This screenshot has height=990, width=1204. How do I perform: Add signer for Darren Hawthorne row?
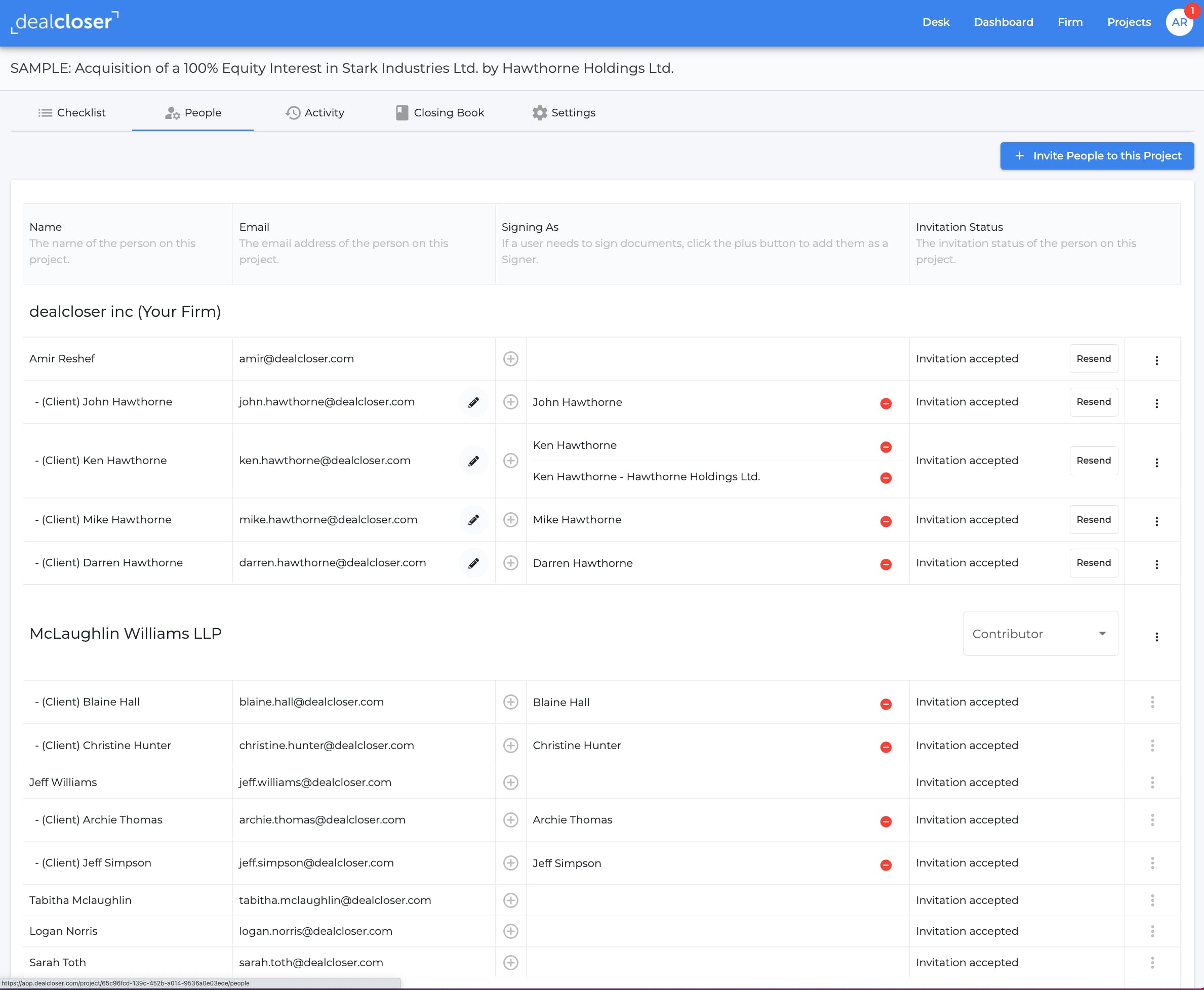coord(510,563)
